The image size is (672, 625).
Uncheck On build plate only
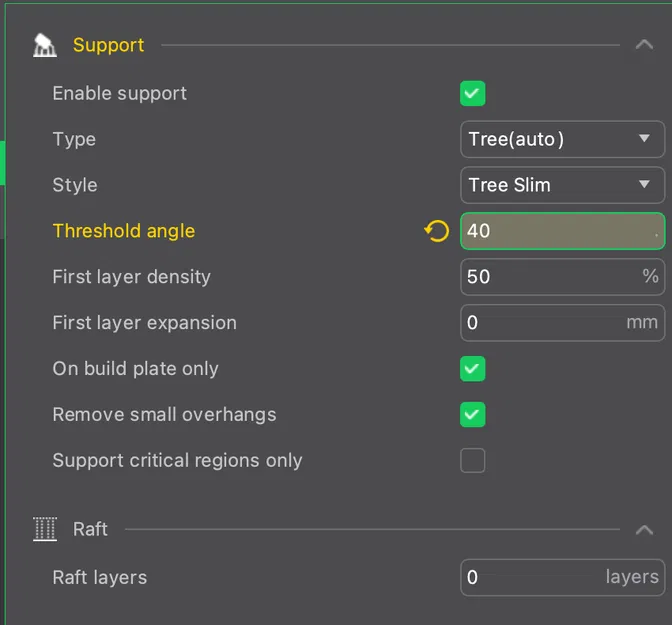[472, 369]
